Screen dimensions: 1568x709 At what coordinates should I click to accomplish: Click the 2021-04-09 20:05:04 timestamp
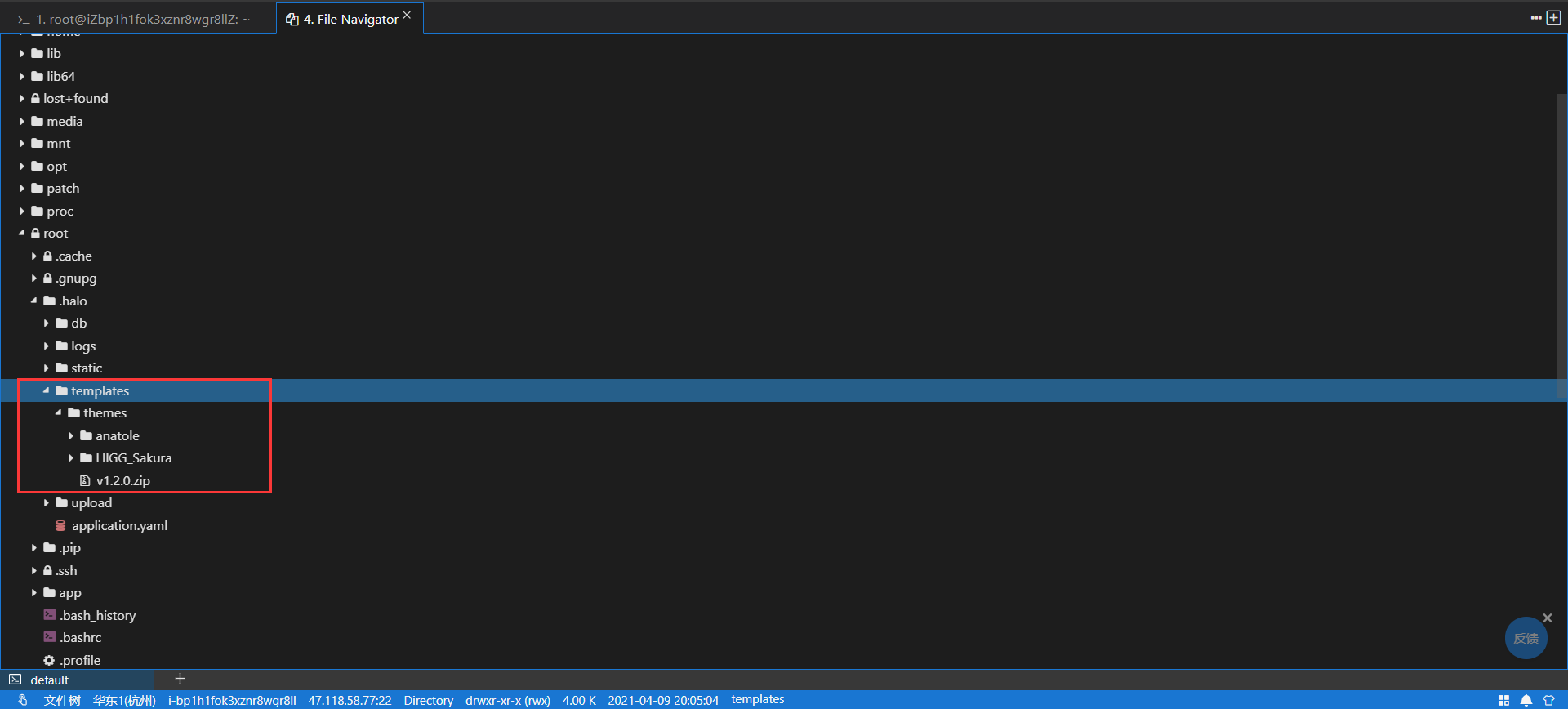tap(663, 700)
